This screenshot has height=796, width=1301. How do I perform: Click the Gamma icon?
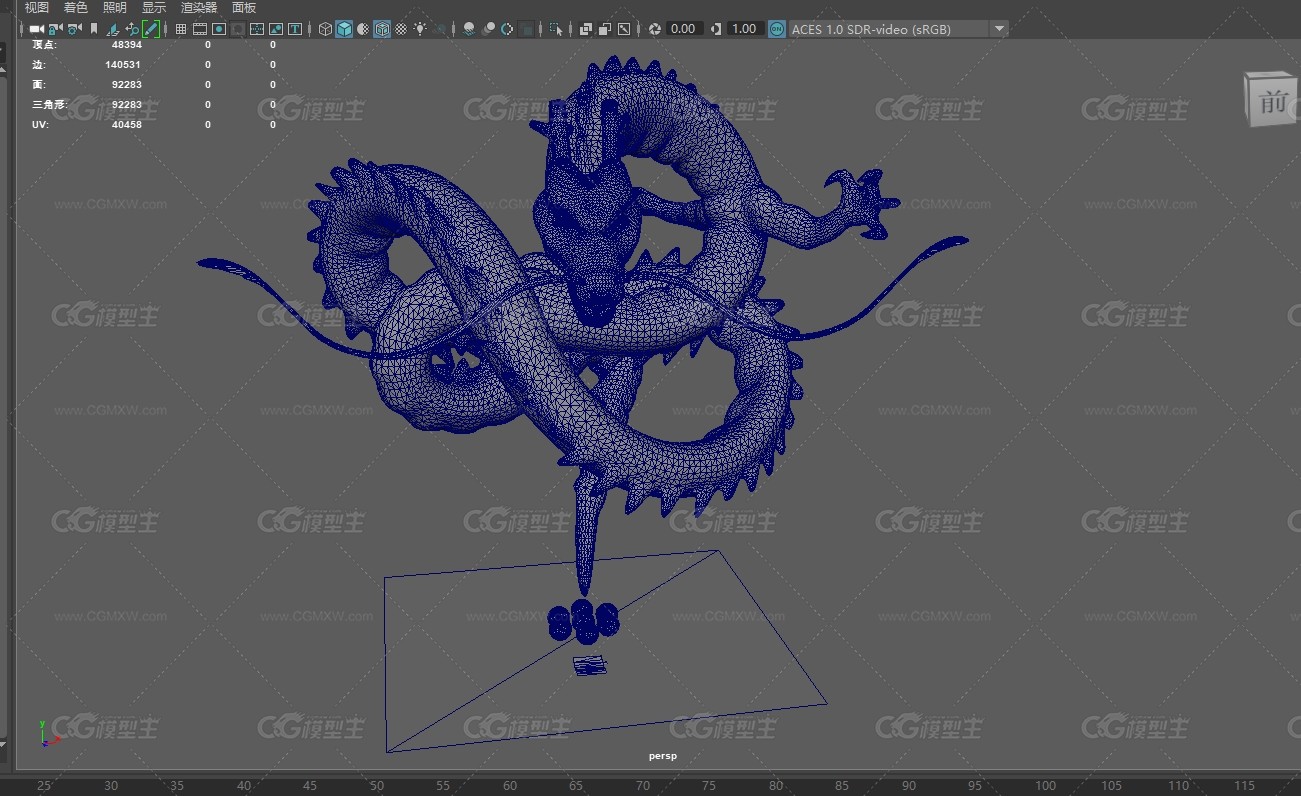[716, 29]
